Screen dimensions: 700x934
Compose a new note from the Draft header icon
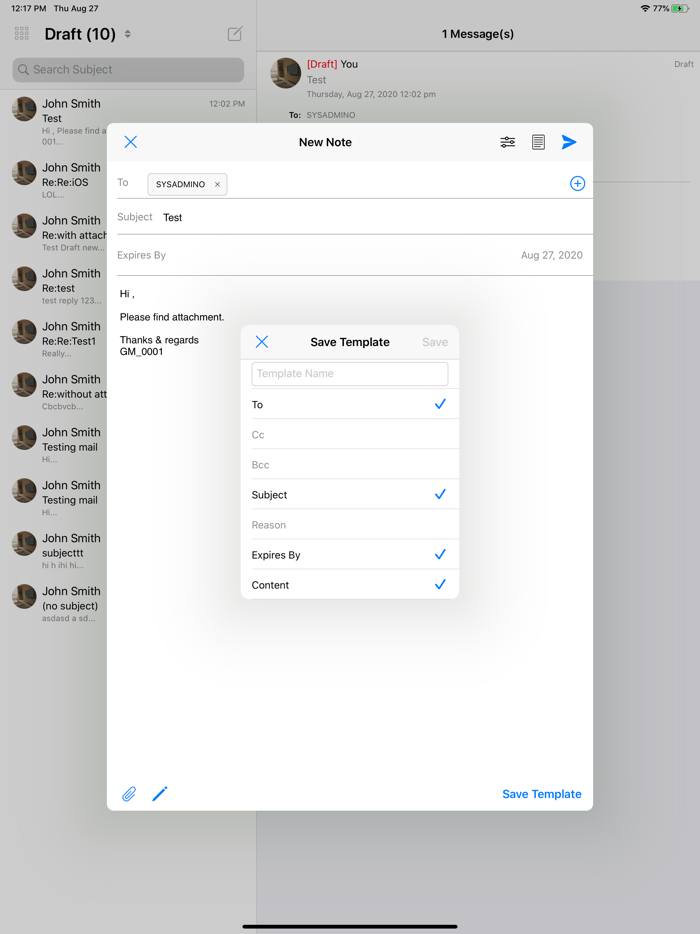click(235, 34)
